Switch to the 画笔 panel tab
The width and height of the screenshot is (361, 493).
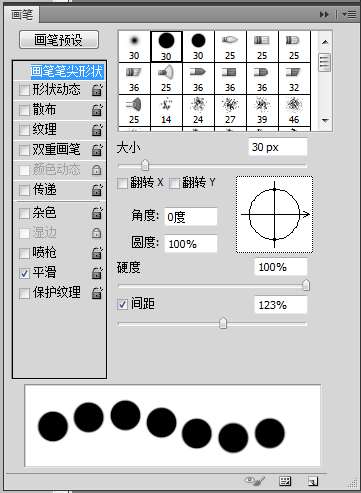[x=22, y=15]
